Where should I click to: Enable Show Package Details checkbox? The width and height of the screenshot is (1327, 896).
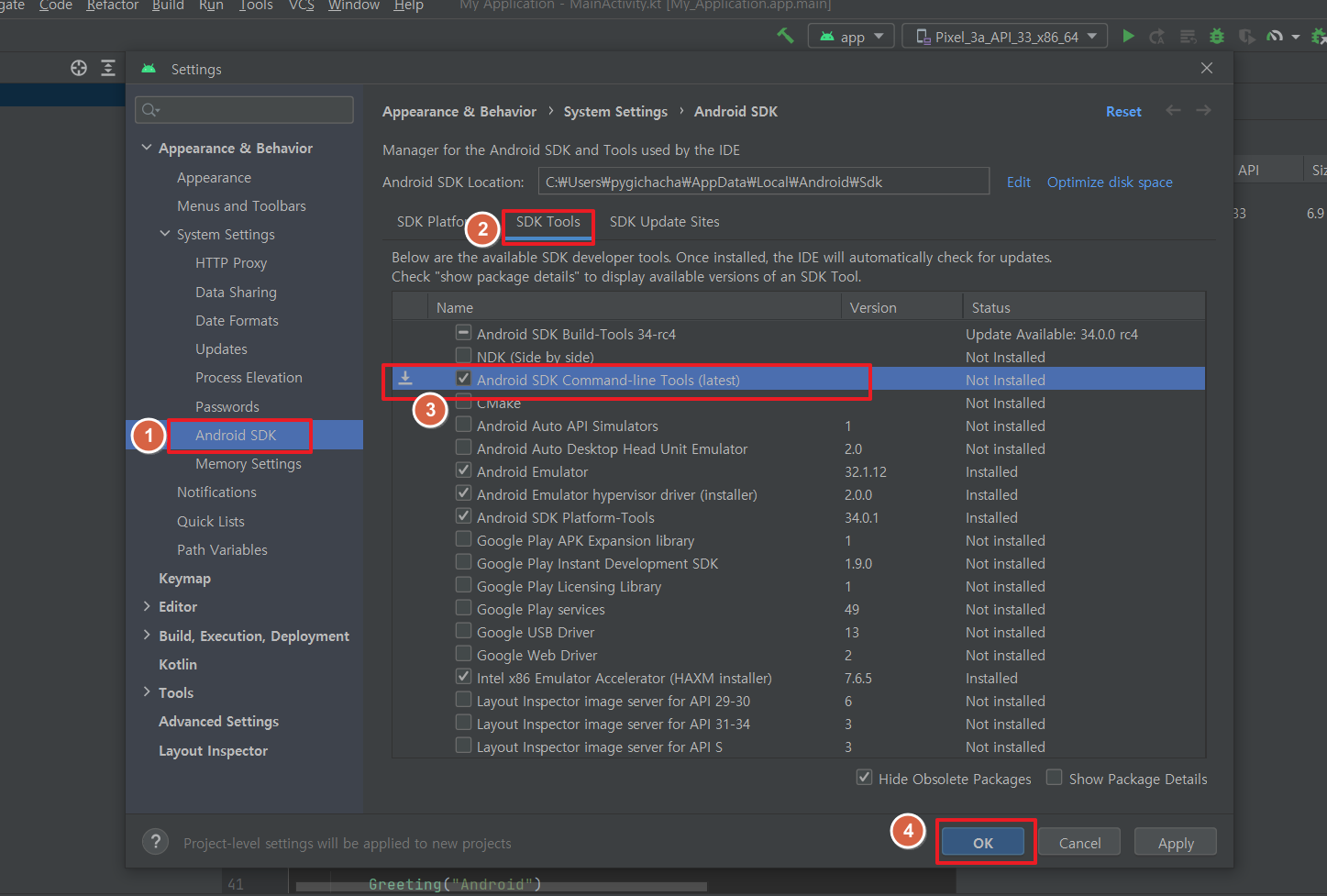coord(1055,777)
